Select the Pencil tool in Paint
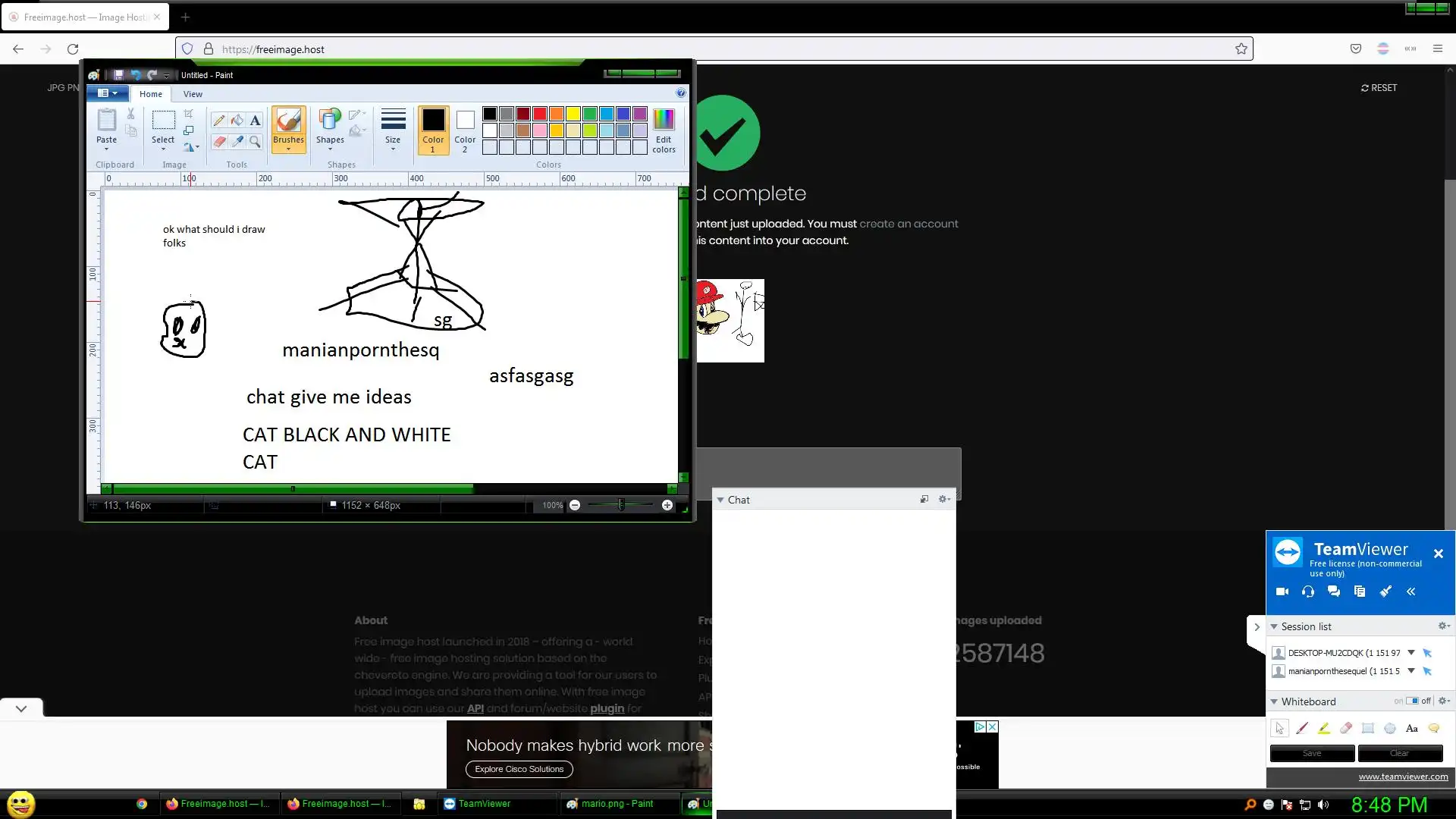 [x=218, y=120]
